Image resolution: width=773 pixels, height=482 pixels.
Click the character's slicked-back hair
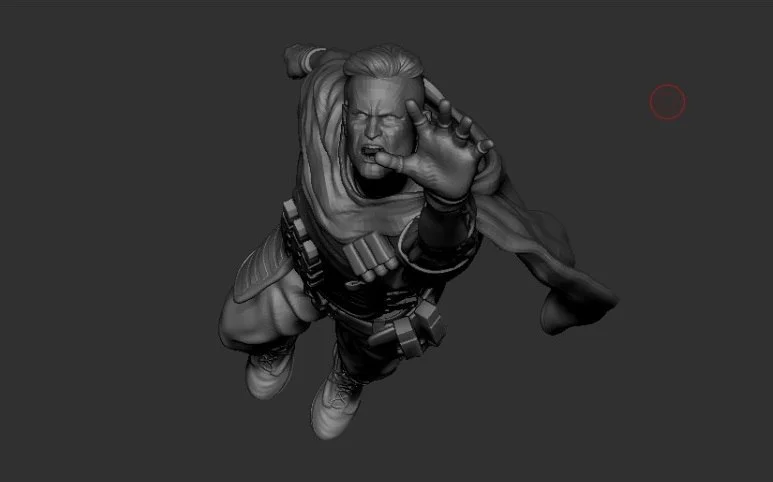tap(375, 70)
